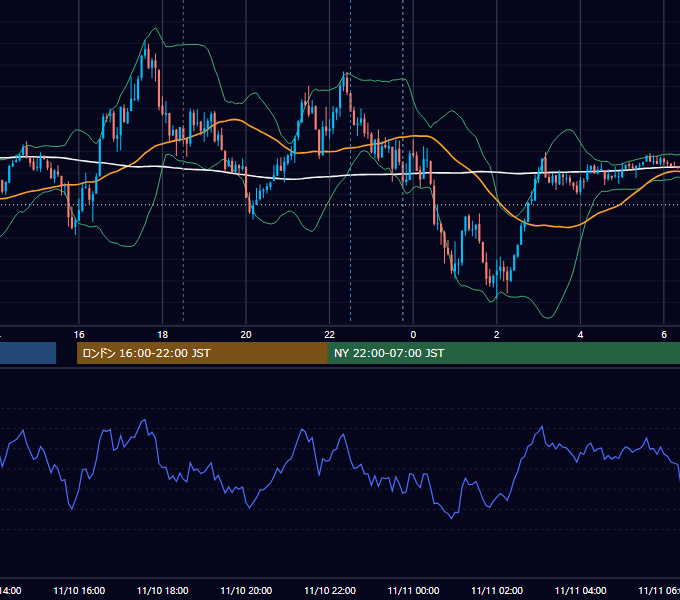Click the 11/10 20:00 date label
The width and height of the screenshot is (680, 600).
pos(246,590)
